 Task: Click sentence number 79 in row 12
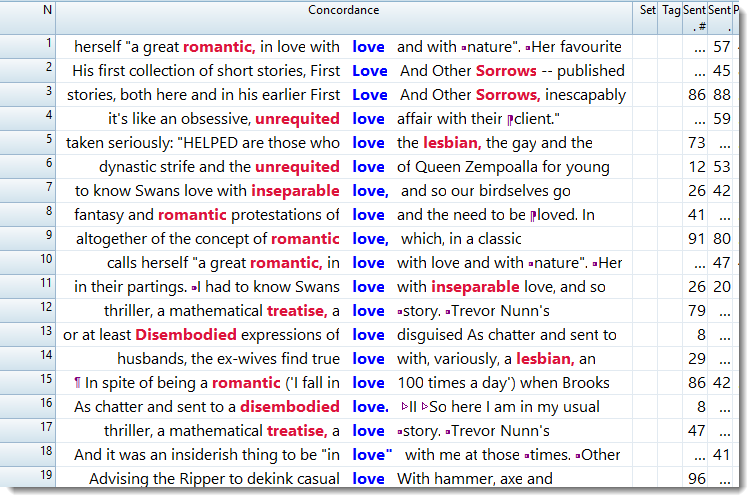tap(696, 311)
